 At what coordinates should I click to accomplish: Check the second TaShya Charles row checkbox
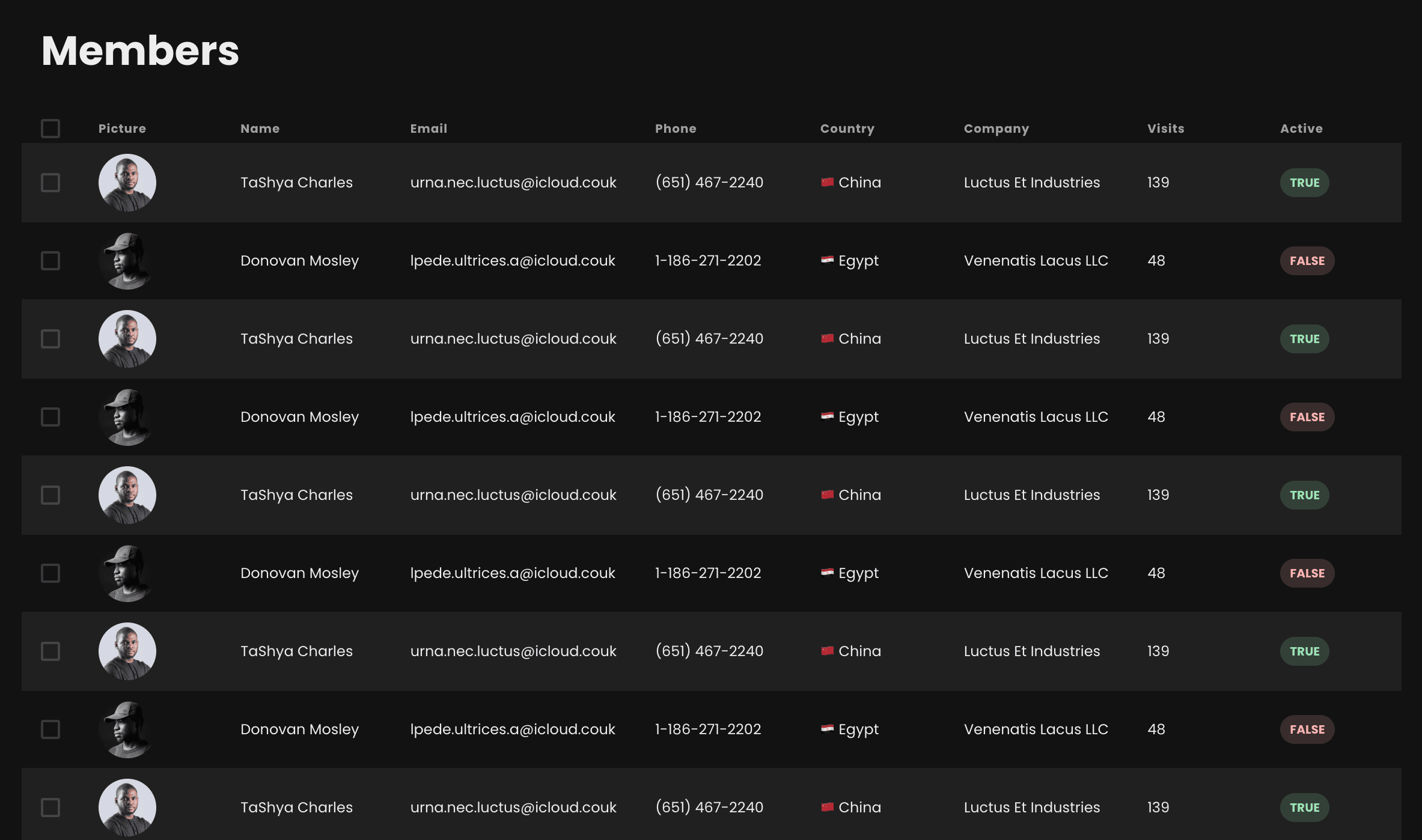coord(50,338)
